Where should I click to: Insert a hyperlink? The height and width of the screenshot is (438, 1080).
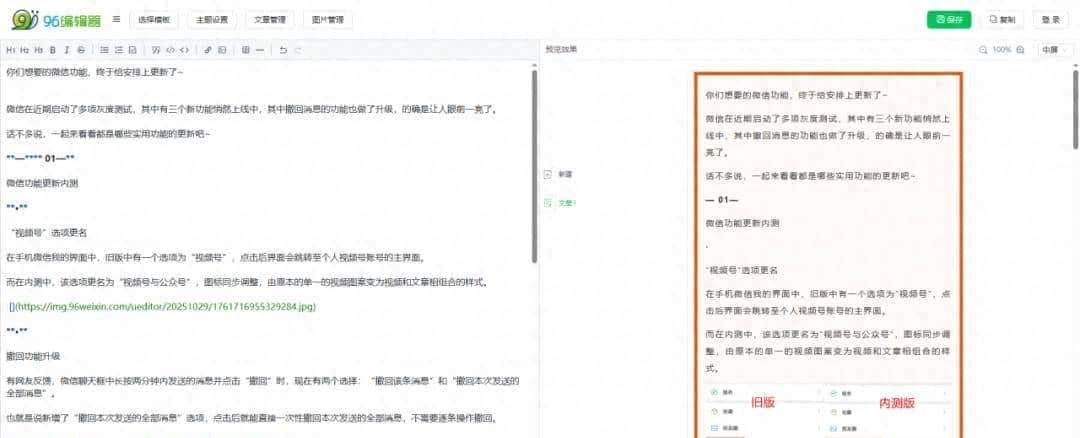208,50
